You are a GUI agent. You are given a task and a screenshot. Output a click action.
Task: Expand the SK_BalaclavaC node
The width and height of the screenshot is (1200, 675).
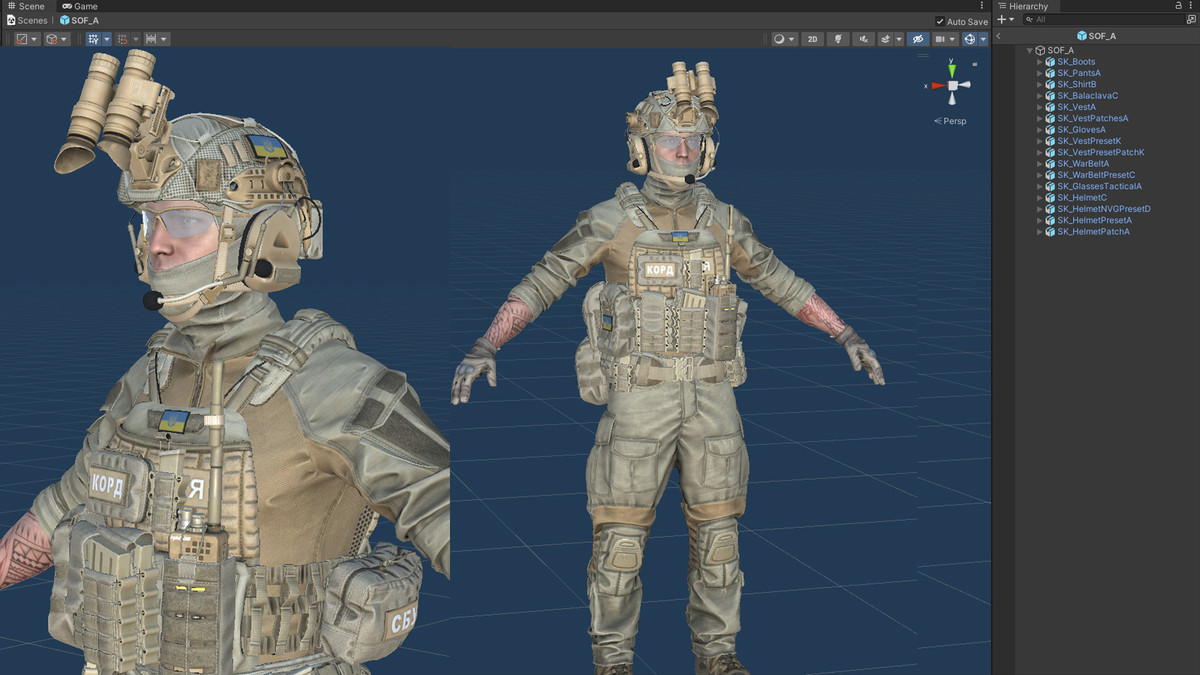(x=1040, y=96)
